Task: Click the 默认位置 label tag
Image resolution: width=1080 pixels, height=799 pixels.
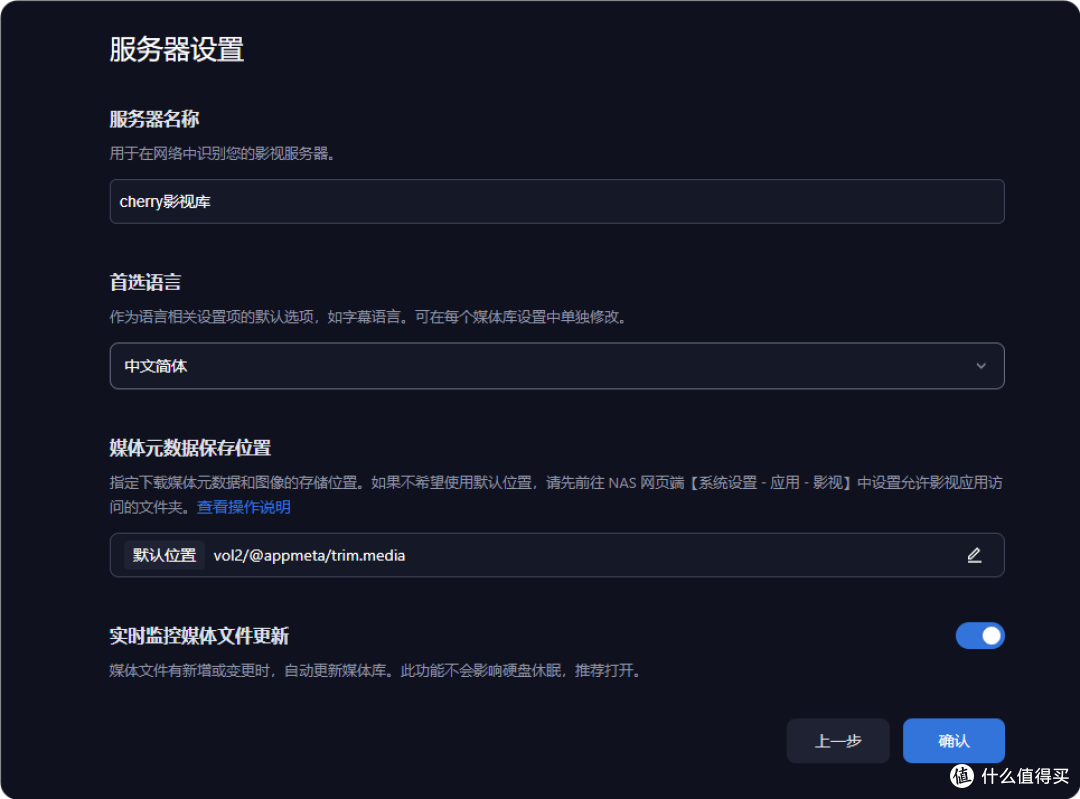Action: click(x=163, y=555)
